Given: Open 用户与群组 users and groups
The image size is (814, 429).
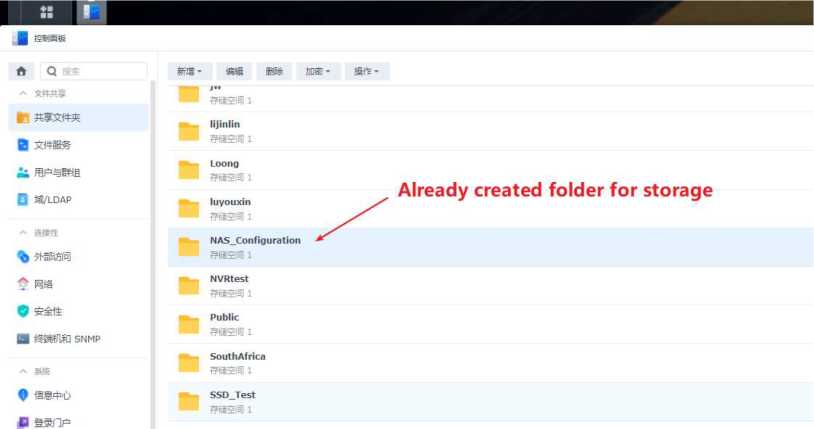Looking at the screenshot, I should tap(58, 172).
